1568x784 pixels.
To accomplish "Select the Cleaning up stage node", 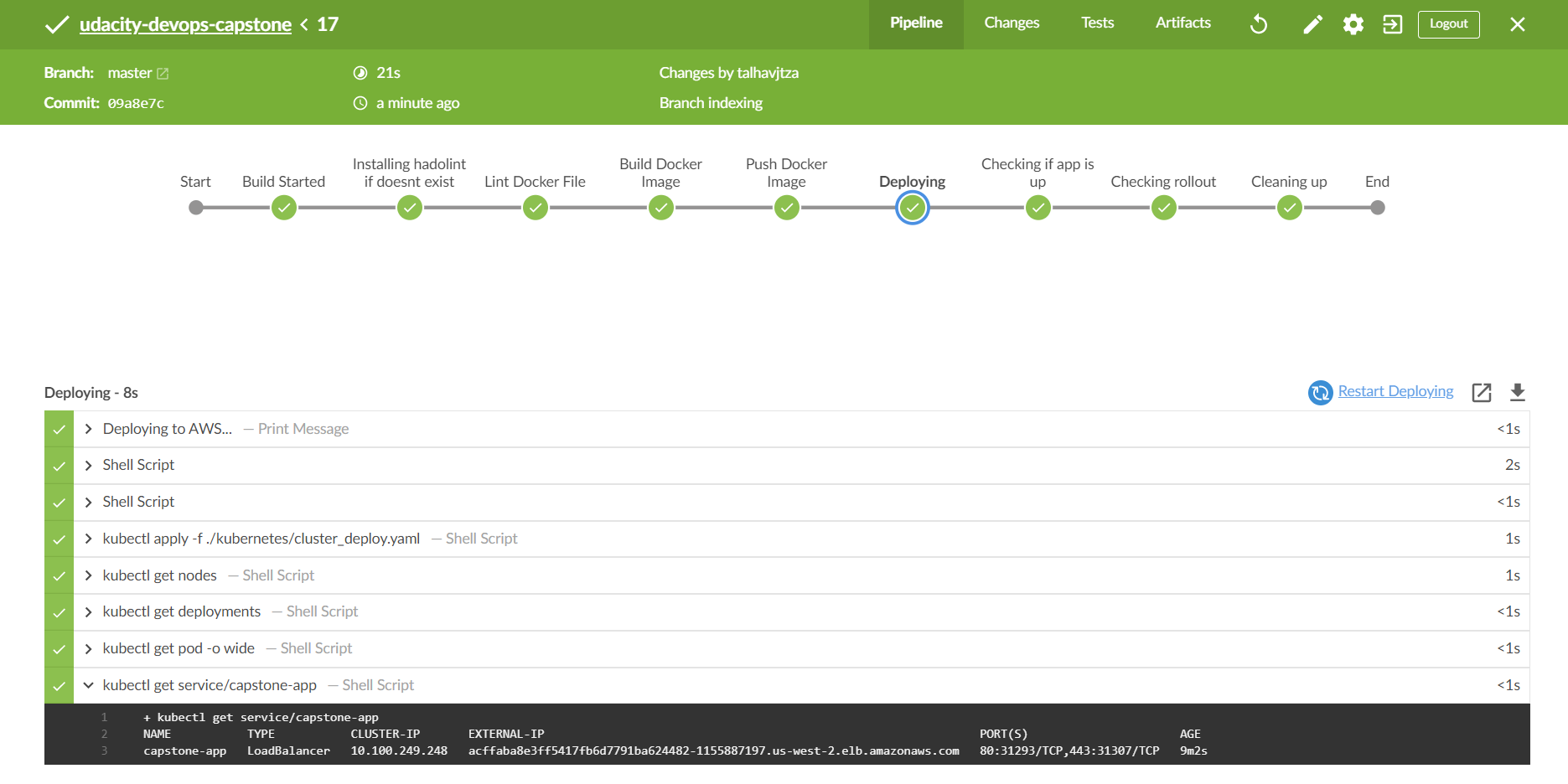I will click(1290, 208).
